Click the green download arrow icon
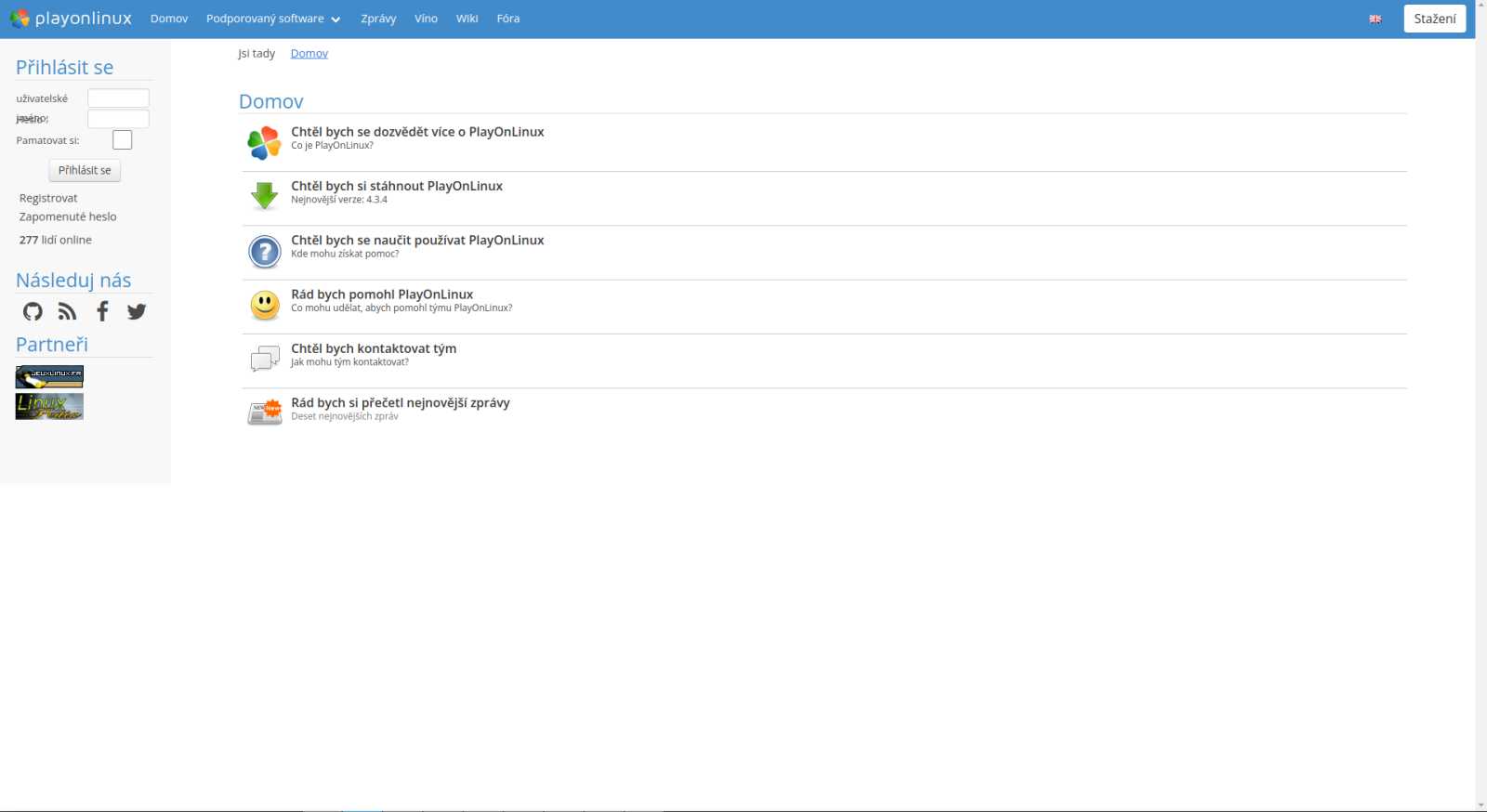The height and width of the screenshot is (812, 1487). (x=265, y=196)
